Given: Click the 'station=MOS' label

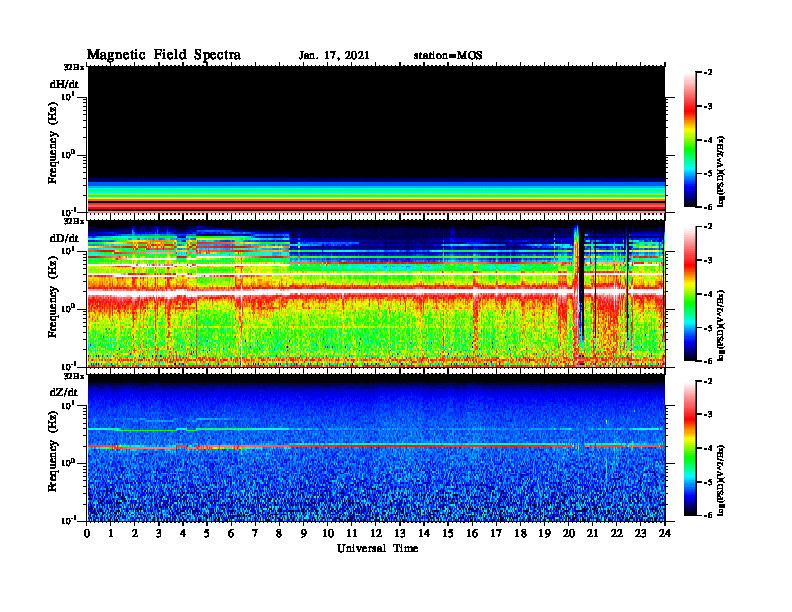Looking at the screenshot, I should pyautogui.click(x=448, y=56).
